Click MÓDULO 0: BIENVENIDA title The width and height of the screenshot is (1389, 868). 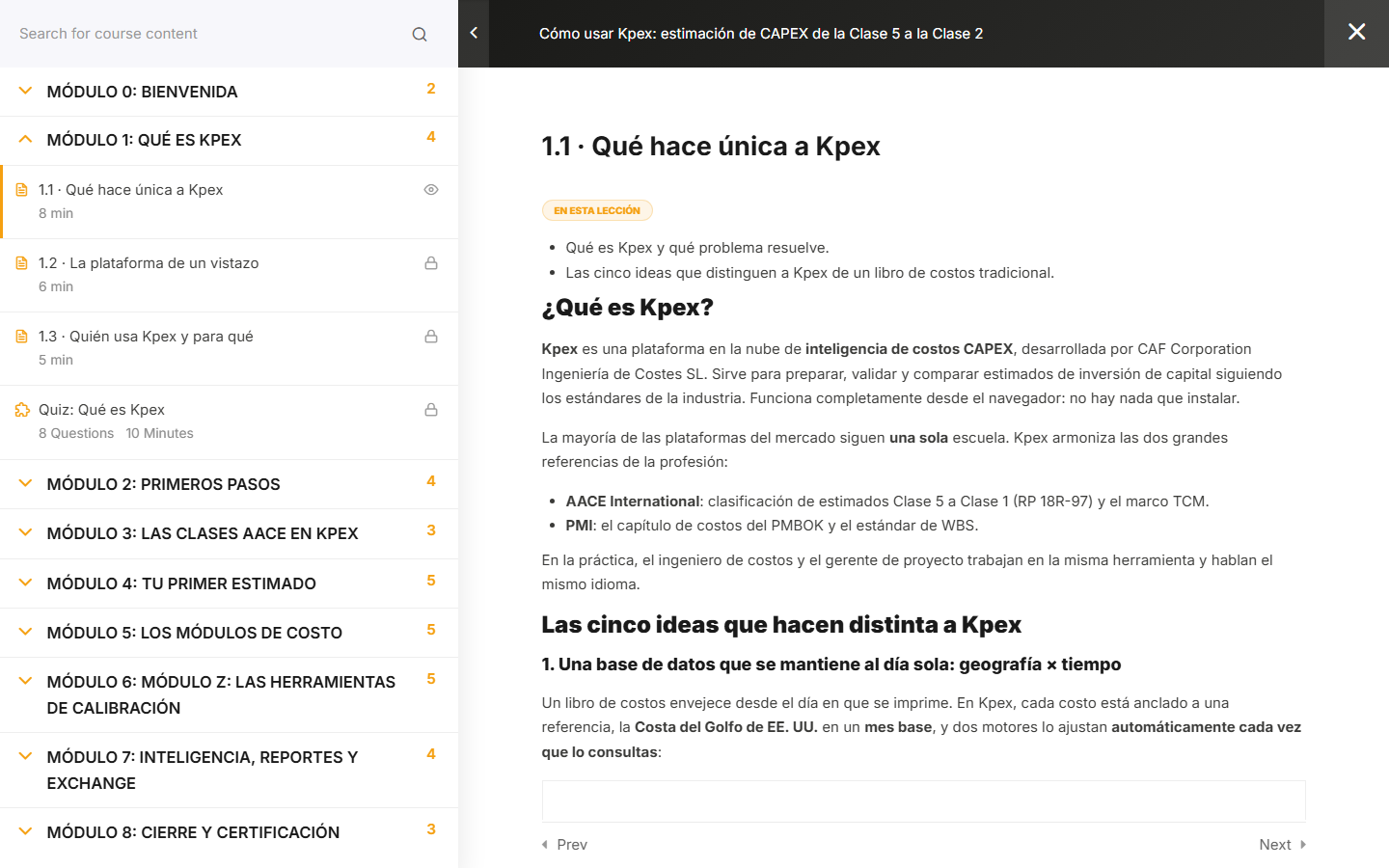(142, 92)
